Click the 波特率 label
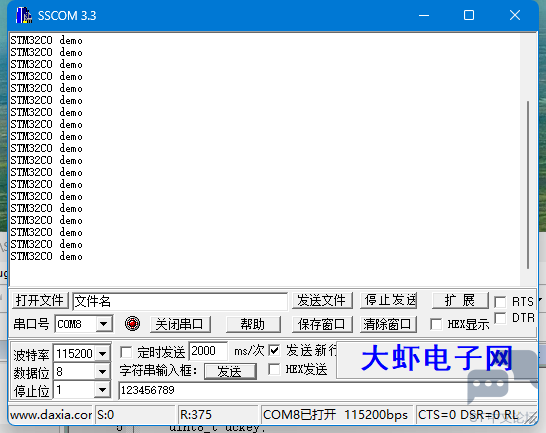This screenshot has height=433, width=546. 32,355
